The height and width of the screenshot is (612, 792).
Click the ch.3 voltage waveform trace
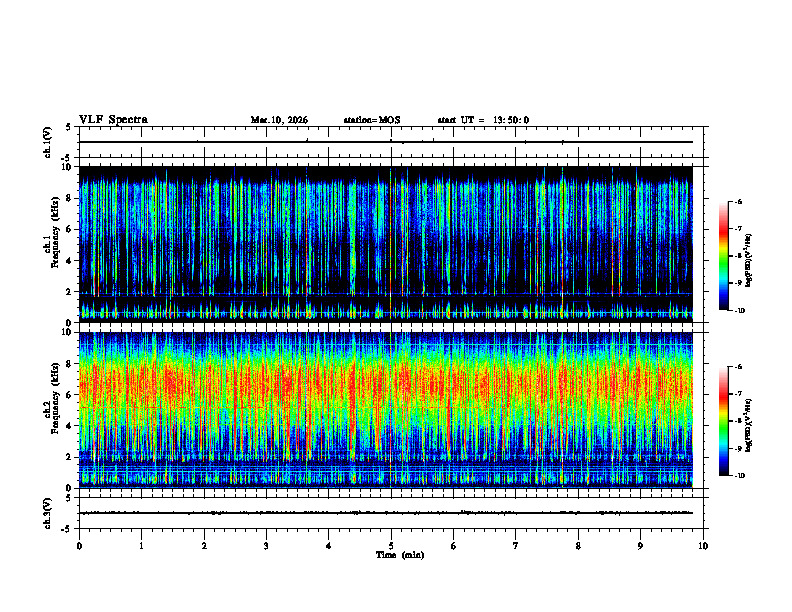386,513
